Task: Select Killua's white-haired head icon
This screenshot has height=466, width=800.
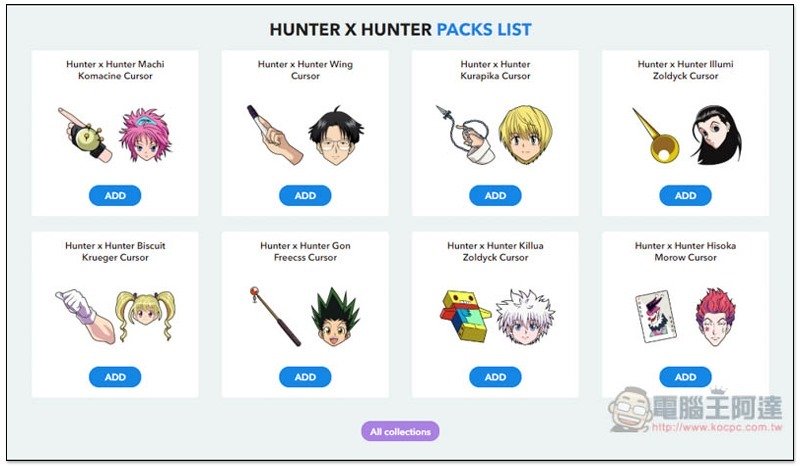Action: click(x=526, y=316)
